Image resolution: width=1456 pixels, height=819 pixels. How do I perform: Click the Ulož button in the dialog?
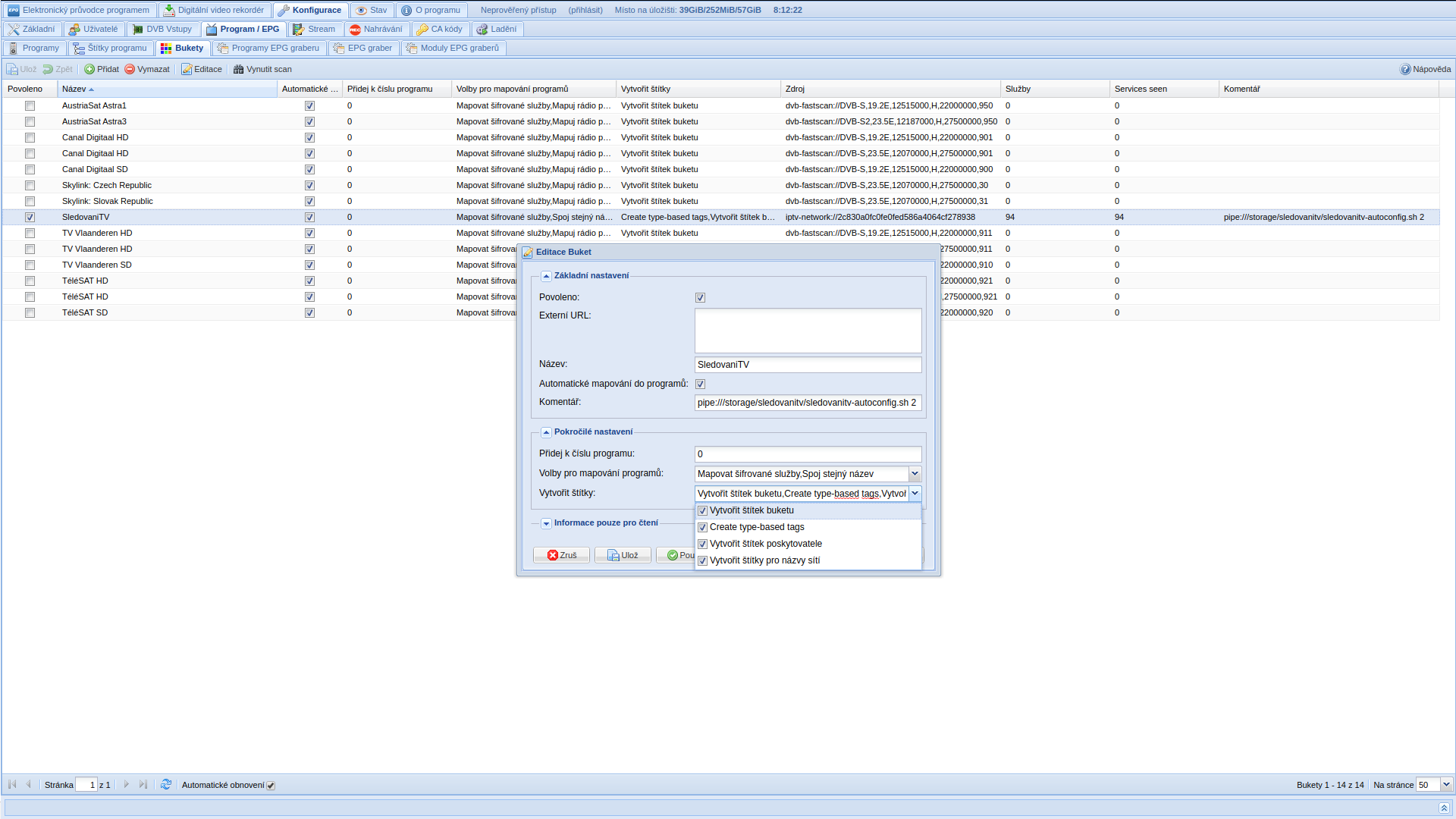pyautogui.click(x=623, y=555)
